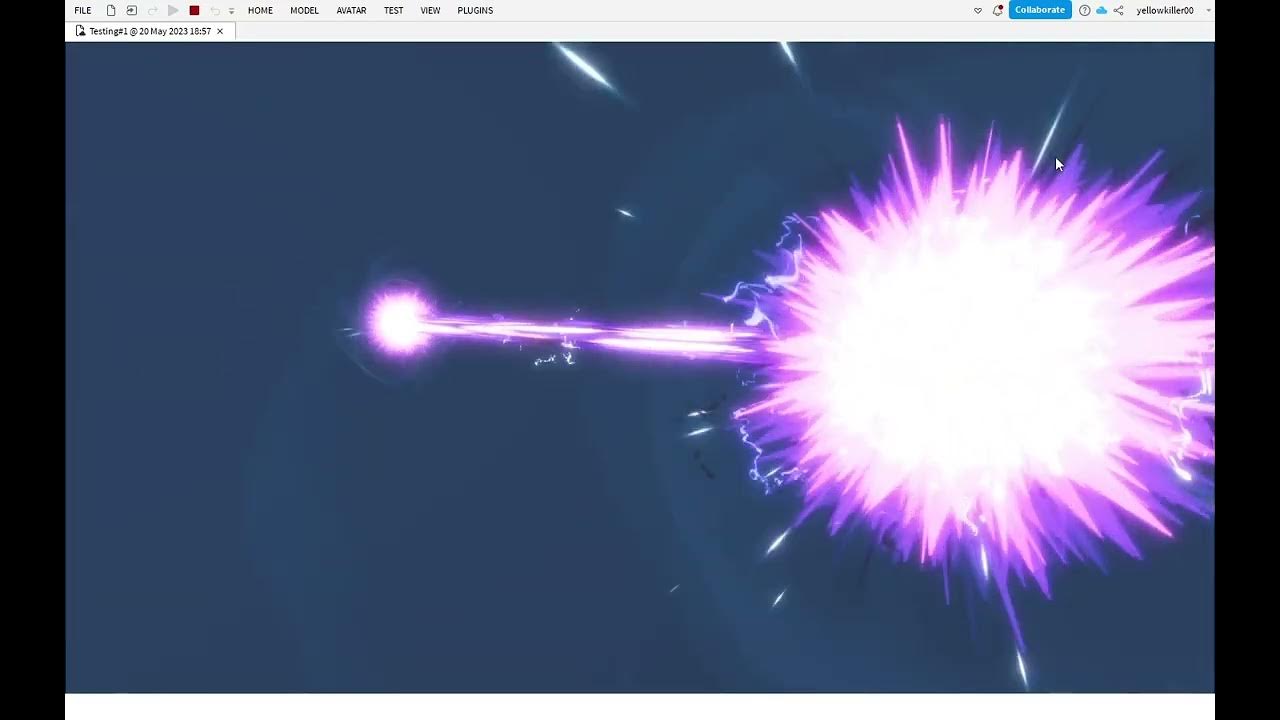Click the greyed redo arrow icon
This screenshot has width=1280, height=720.
(153, 10)
